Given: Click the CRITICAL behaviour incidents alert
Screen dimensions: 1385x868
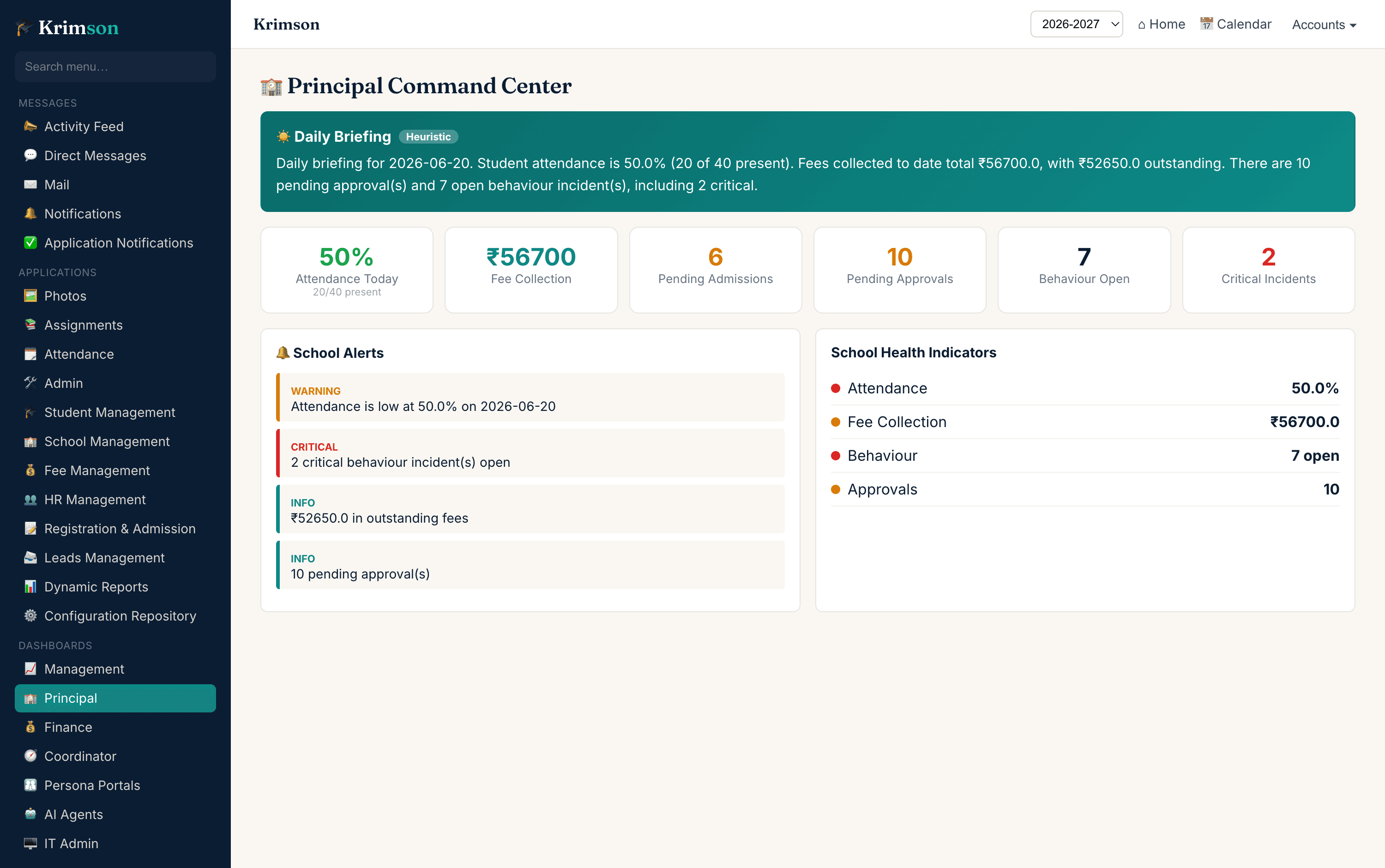Looking at the screenshot, I should click(530, 453).
